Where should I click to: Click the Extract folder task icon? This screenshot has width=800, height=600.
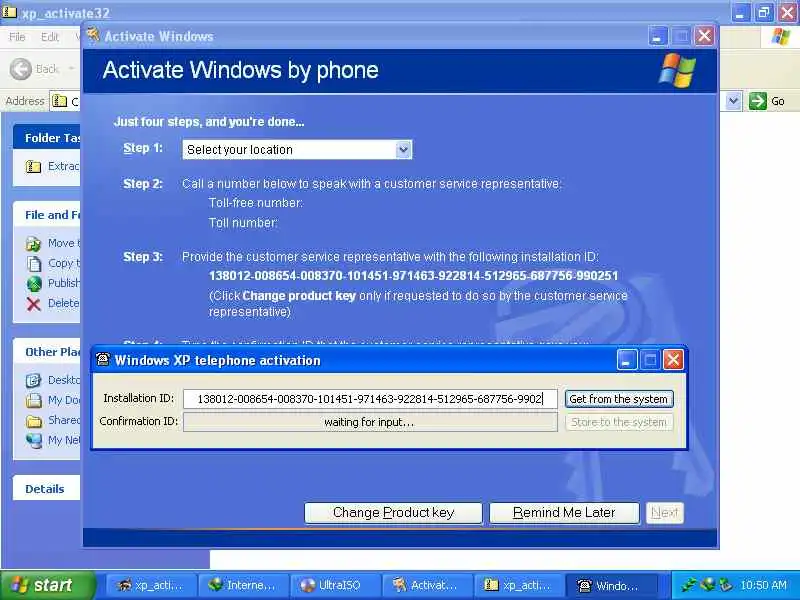(34, 166)
